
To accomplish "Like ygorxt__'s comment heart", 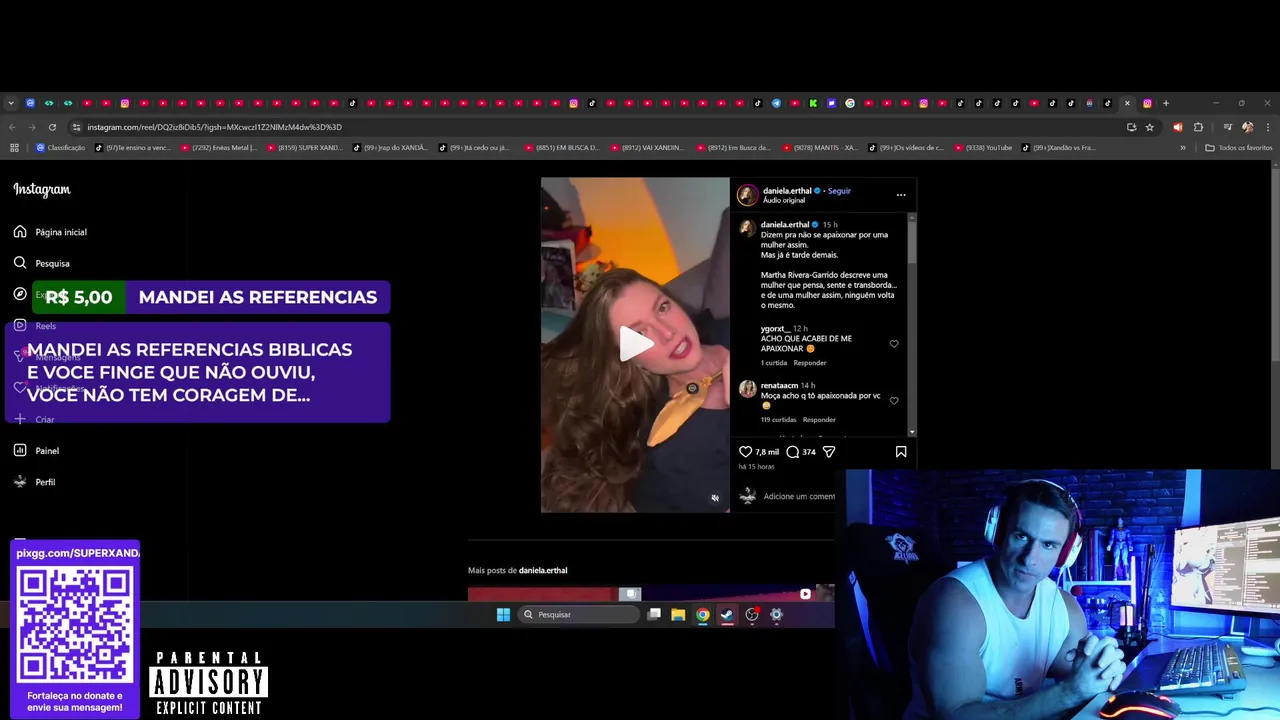I will (894, 344).
